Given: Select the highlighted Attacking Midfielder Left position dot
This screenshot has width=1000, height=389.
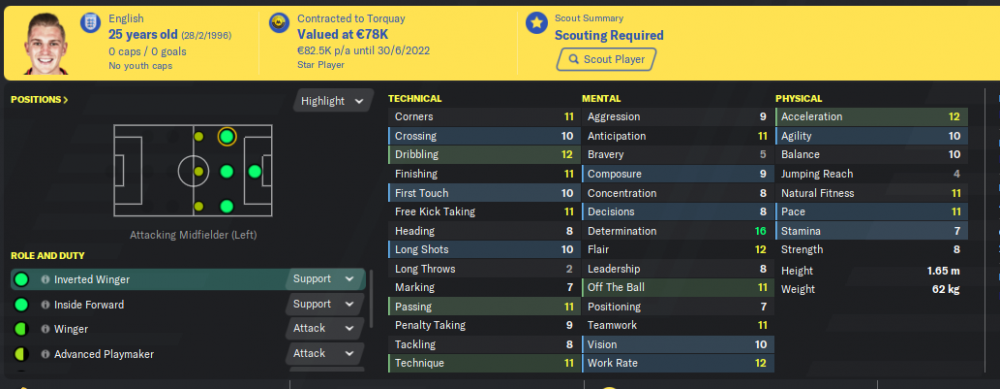Looking at the screenshot, I should click(226, 136).
